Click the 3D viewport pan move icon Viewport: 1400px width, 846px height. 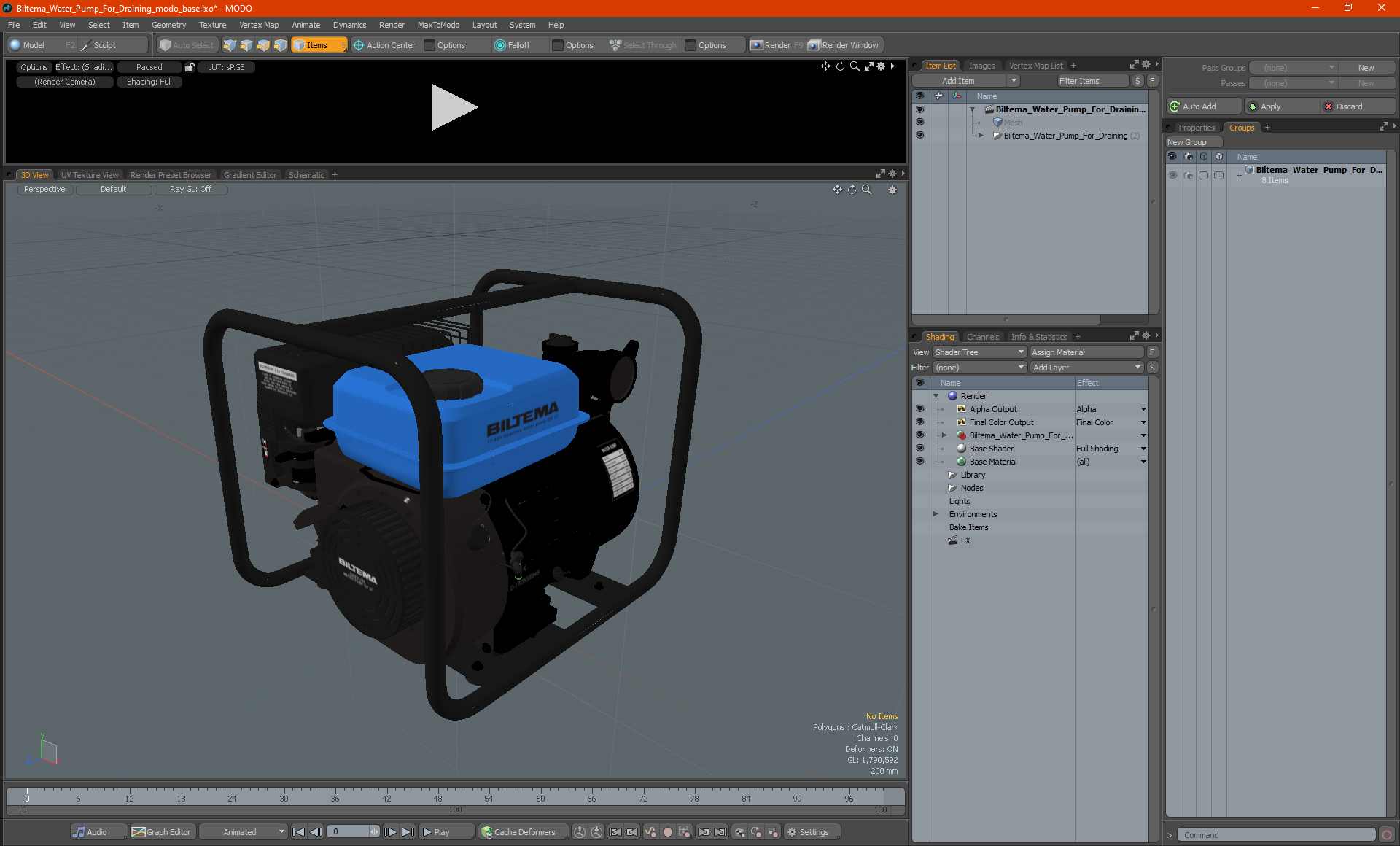pyautogui.click(x=837, y=190)
